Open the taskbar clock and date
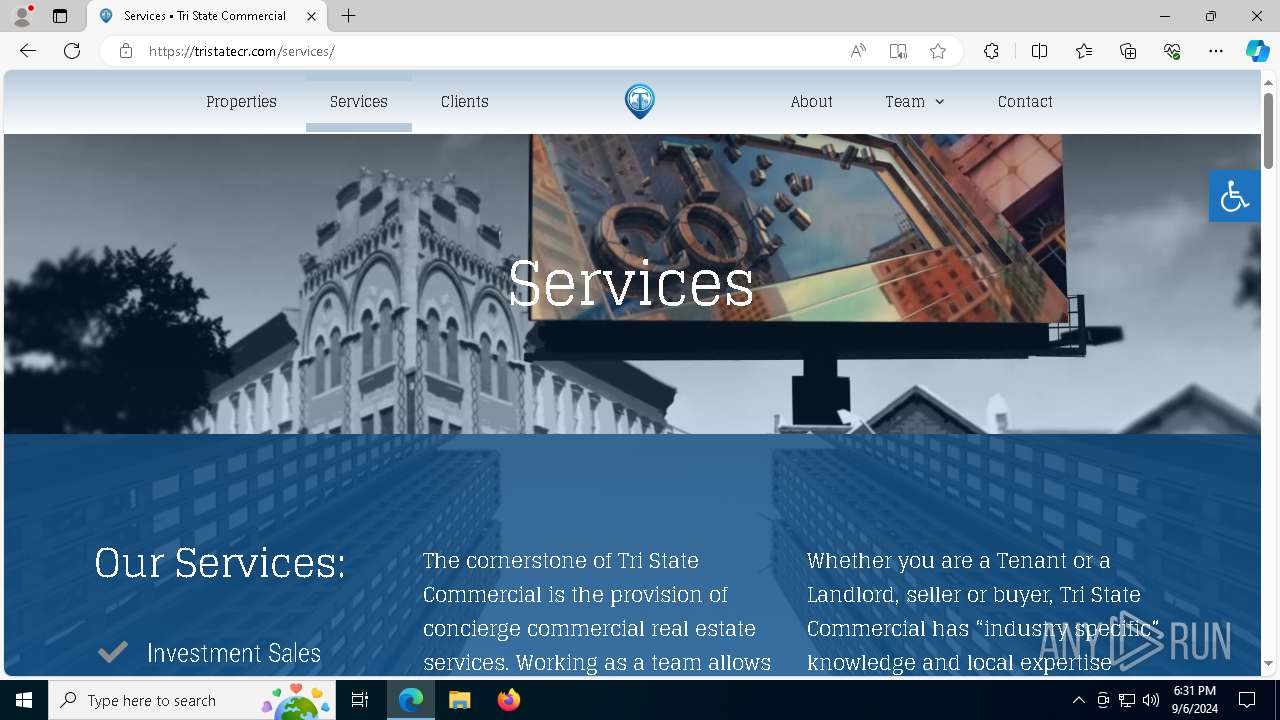This screenshot has width=1280, height=720. (1195, 700)
